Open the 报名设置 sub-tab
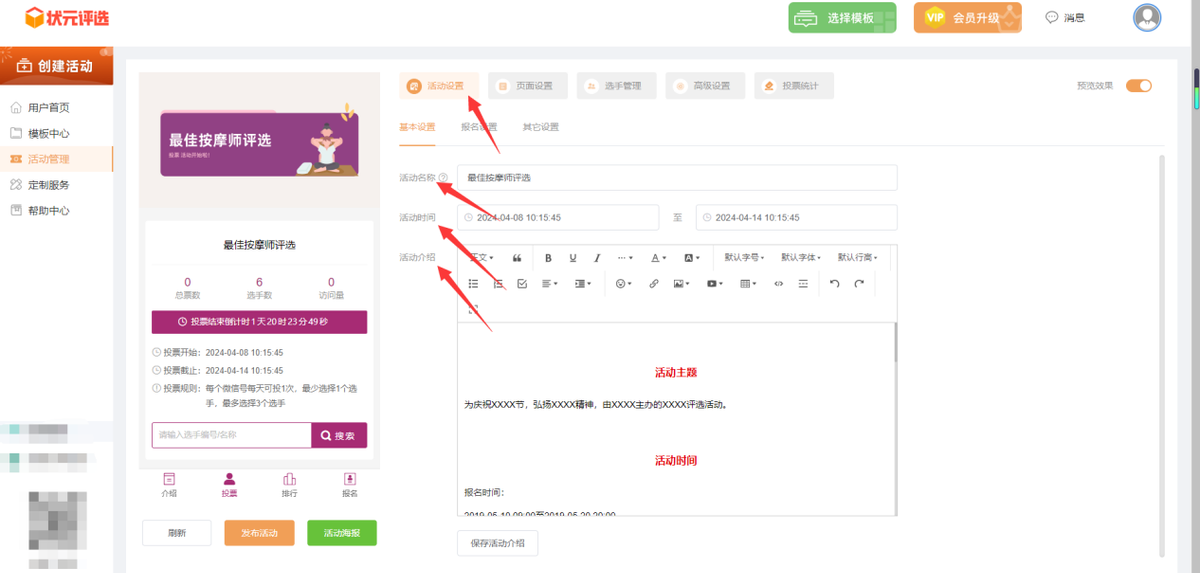Screen dimensions: 1200x573 [478, 128]
